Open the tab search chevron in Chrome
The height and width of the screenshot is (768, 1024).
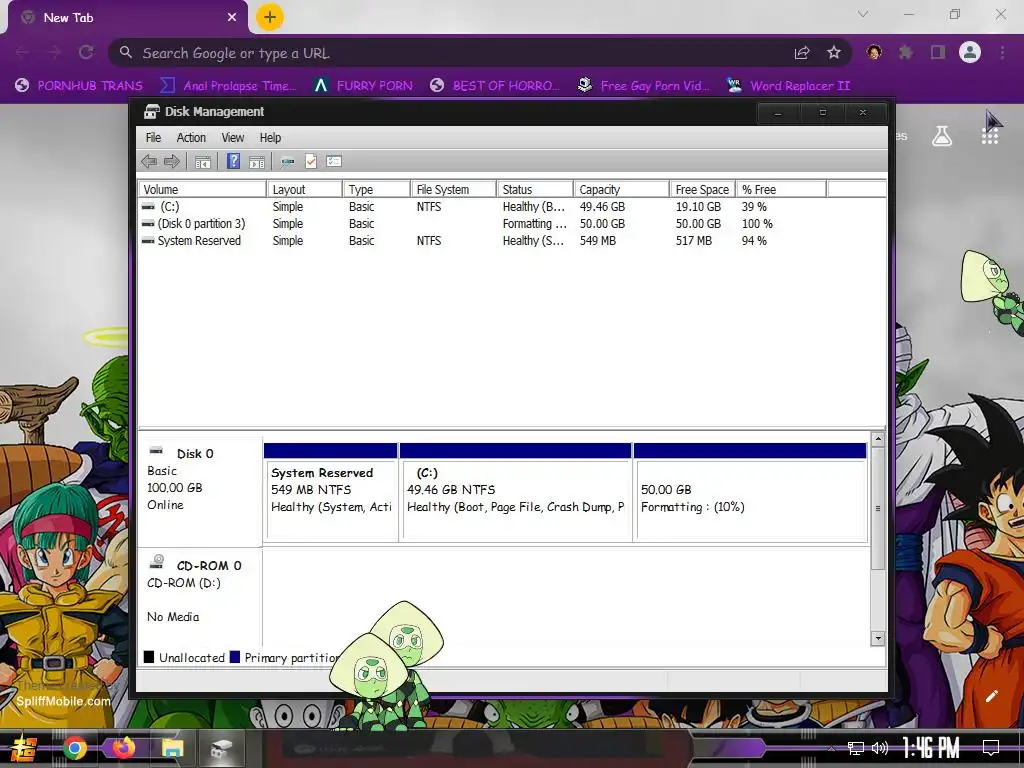pos(863,14)
